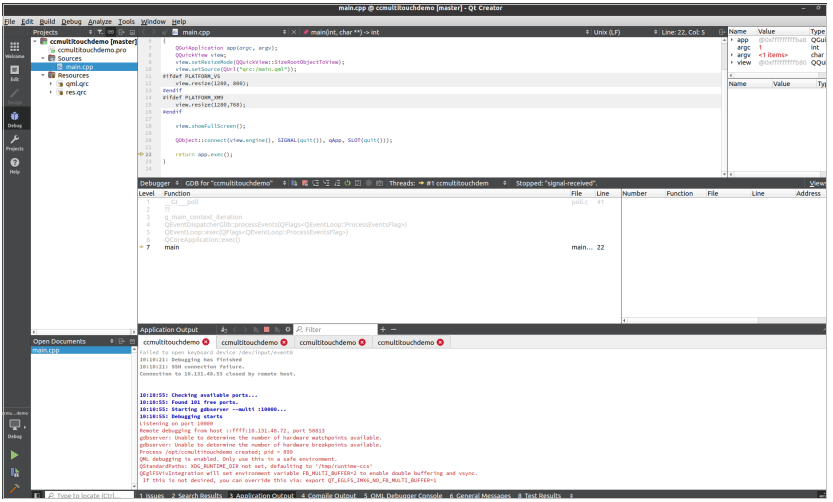
Task: Switch to the Compile Output tab
Action: click(329, 496)
